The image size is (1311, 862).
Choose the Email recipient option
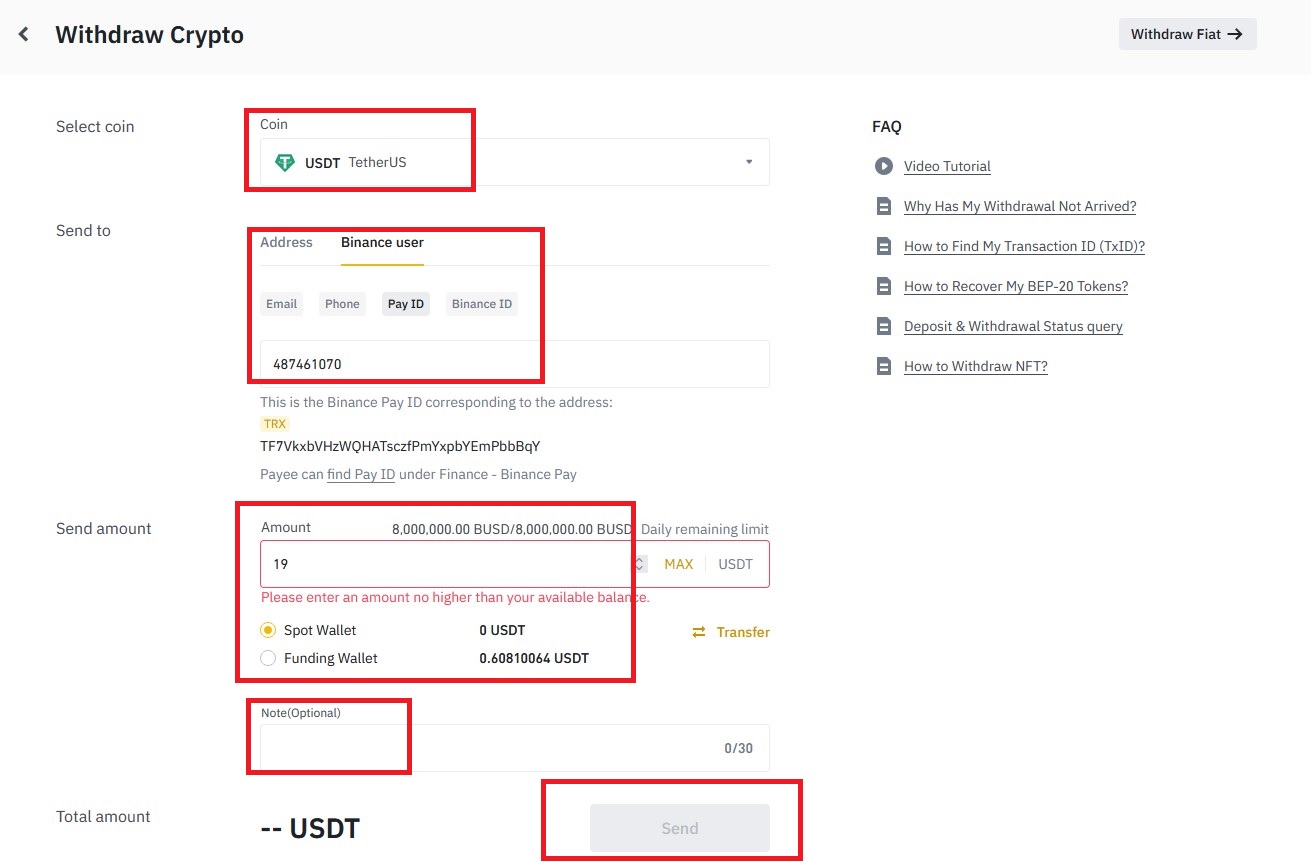(282, 304)
